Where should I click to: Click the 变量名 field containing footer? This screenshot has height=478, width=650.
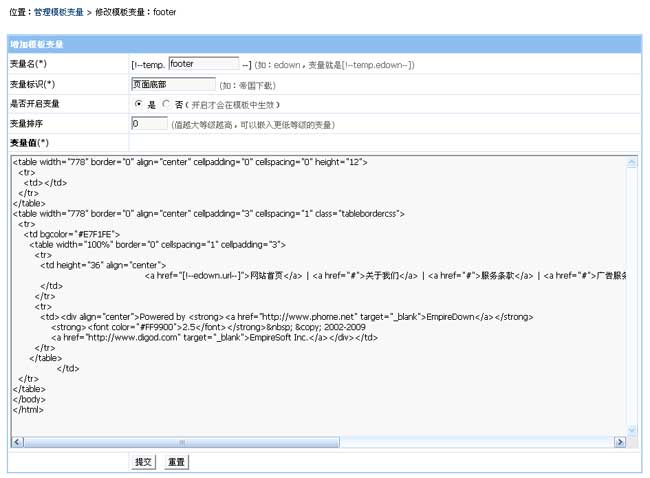(204, 64)
